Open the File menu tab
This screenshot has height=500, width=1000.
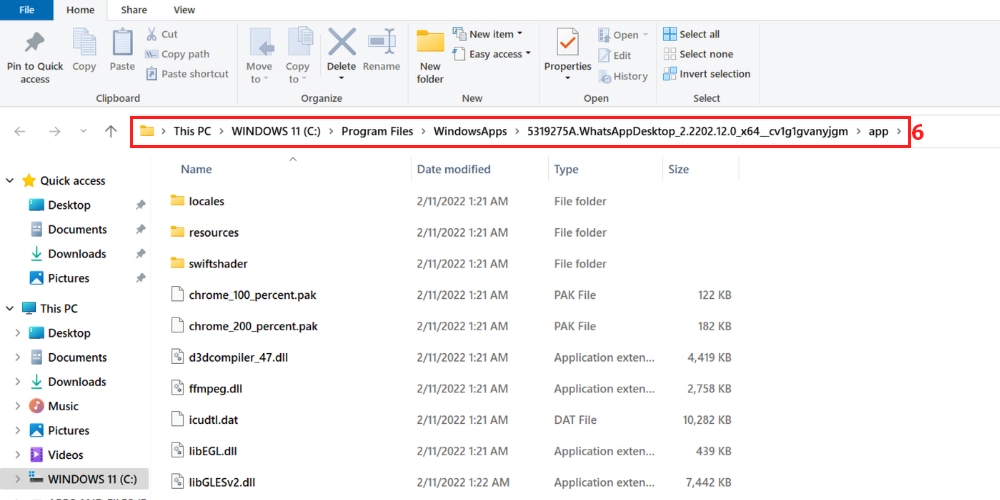(x=27, y=10)
